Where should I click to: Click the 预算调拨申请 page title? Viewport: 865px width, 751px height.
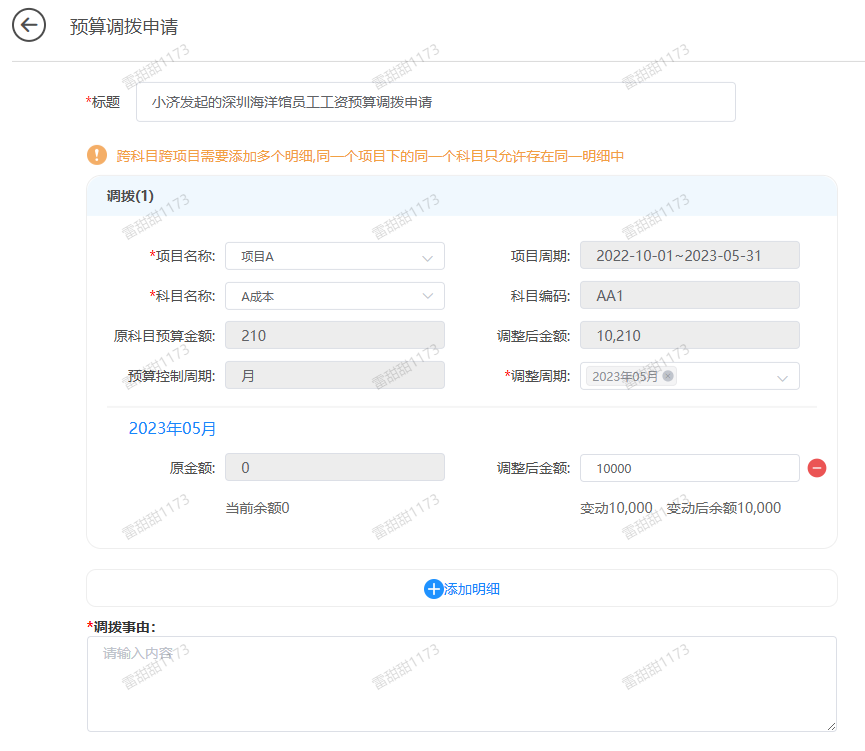point(124,26)
